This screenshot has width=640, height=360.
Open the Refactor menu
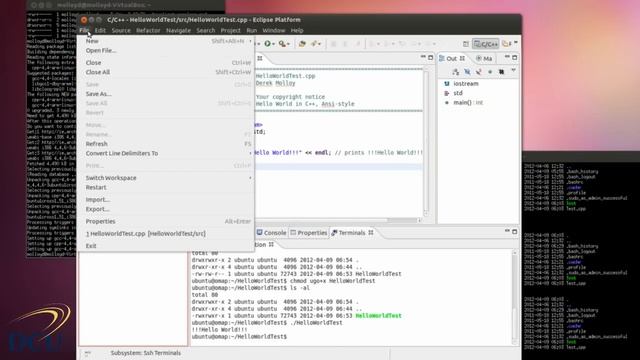tap(148, 30)
